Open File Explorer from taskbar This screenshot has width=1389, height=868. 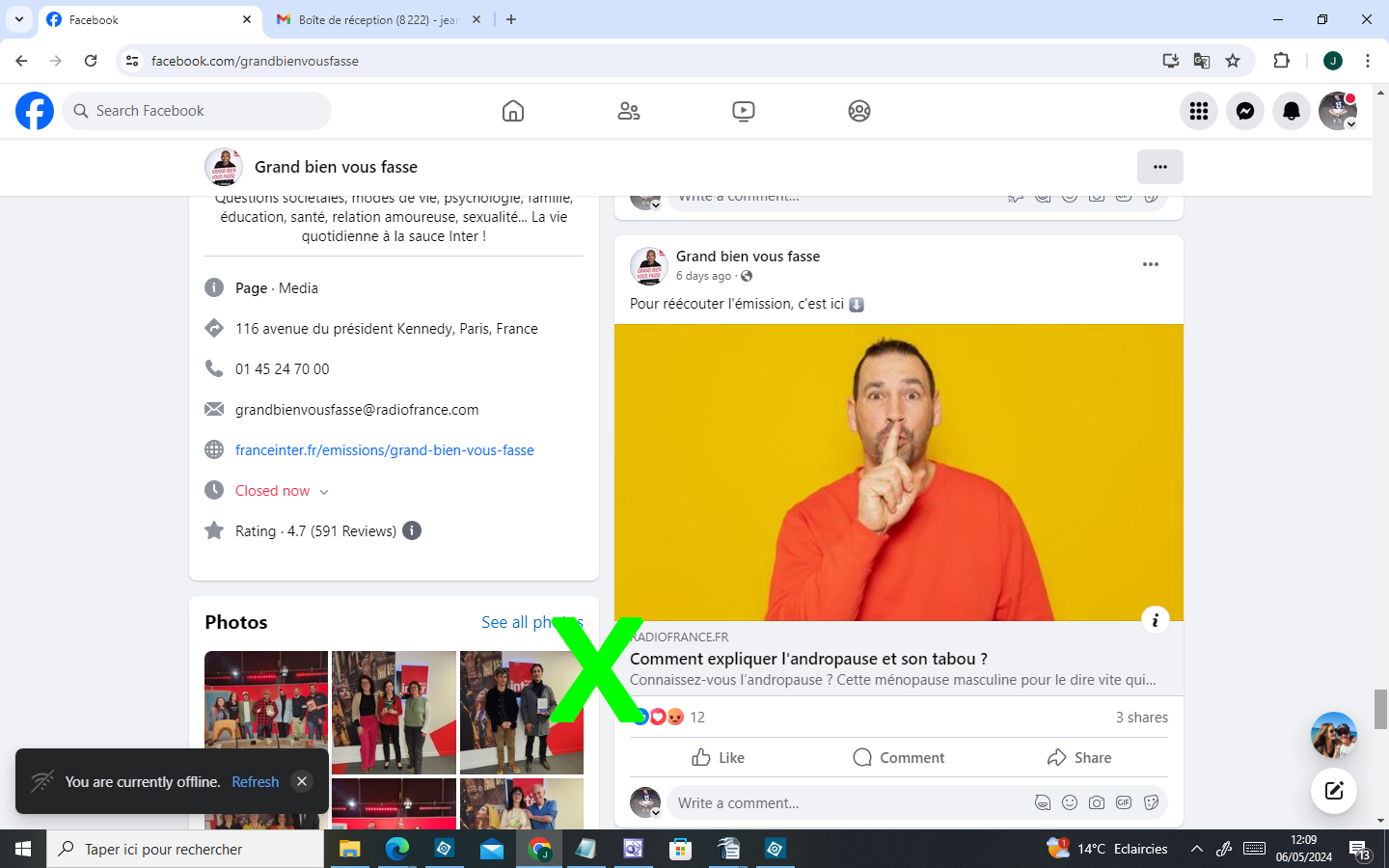click(349, 849)
